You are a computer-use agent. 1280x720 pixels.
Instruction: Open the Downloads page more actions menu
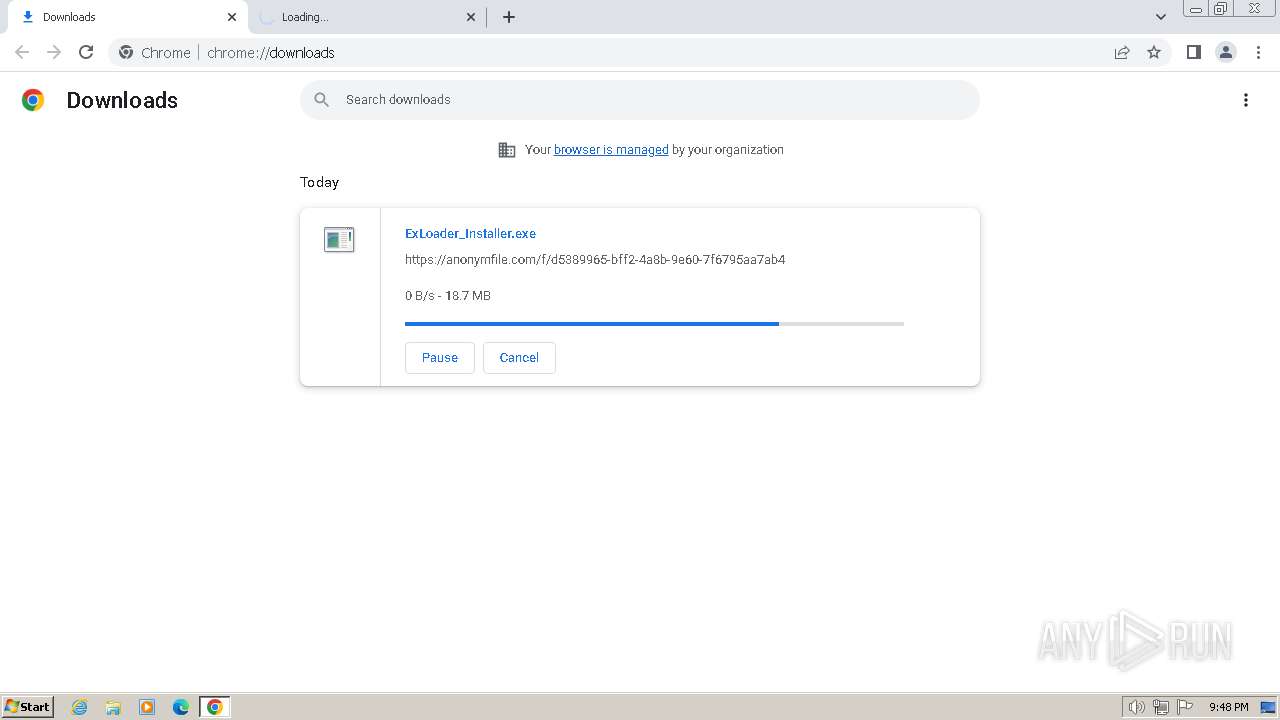tap(1246, 100)
